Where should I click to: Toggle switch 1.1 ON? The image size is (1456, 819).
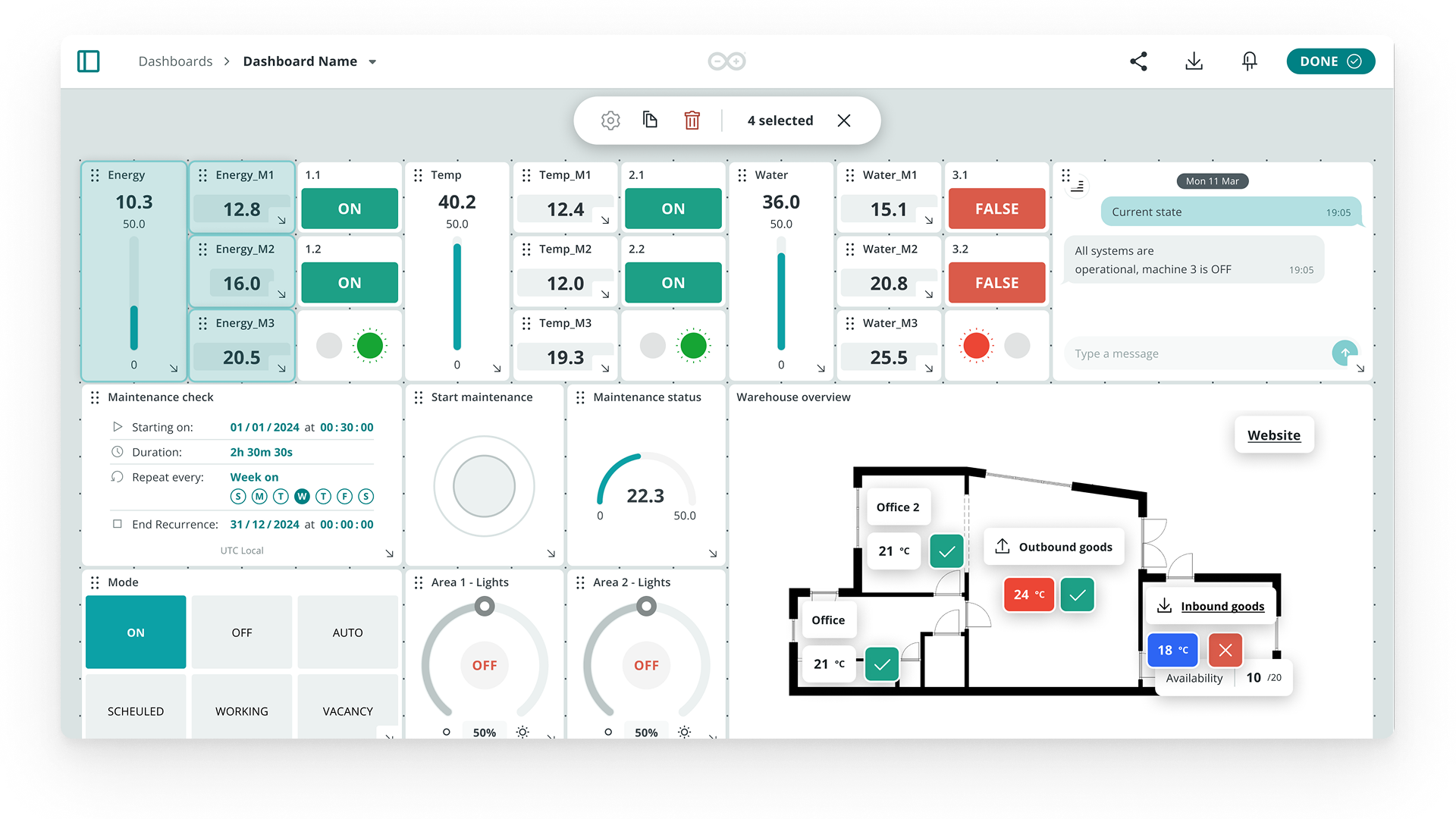[x=350, y=209]
